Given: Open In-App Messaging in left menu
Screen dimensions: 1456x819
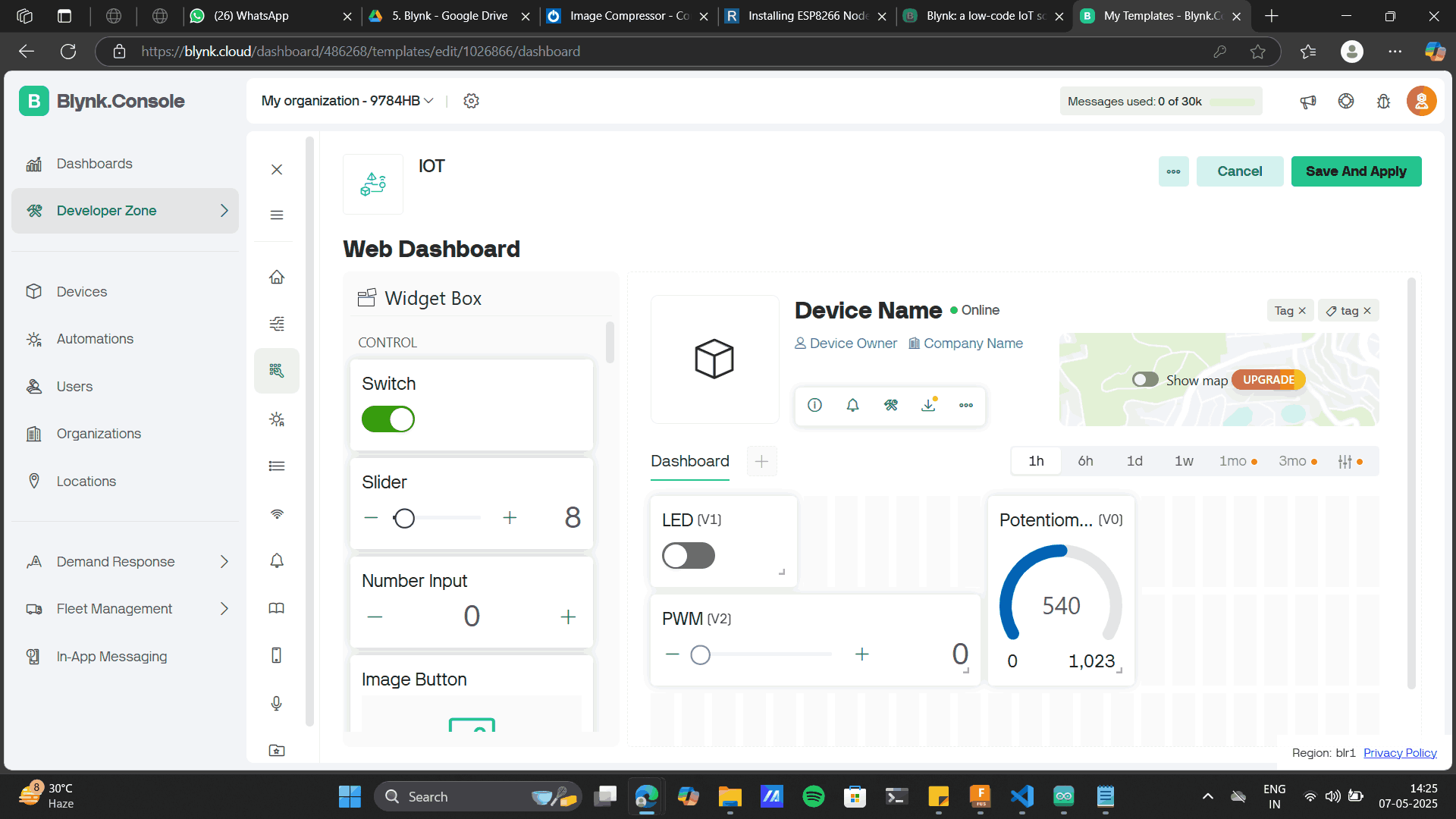Looking at the screenshot, I should [x=125, y=657].
